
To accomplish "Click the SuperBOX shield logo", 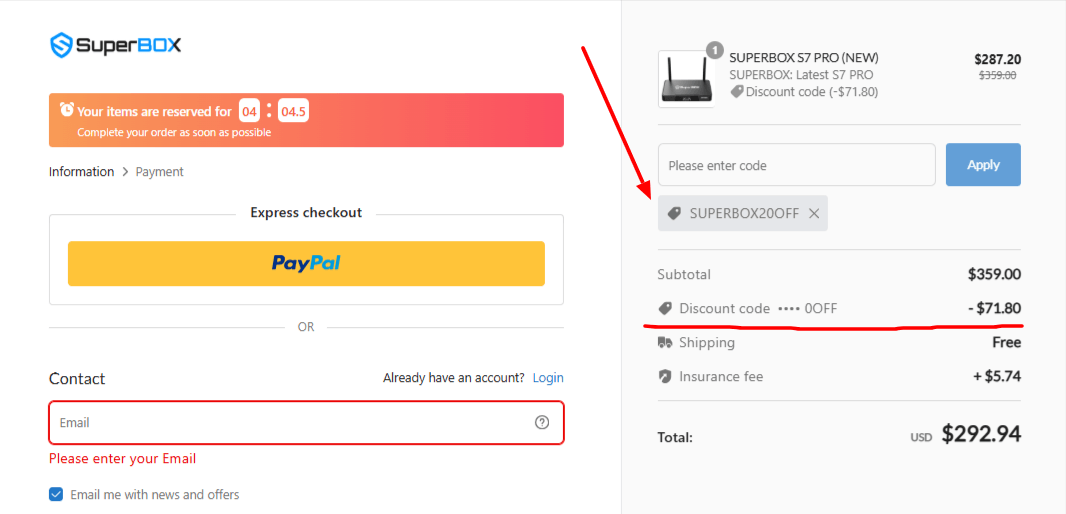I will click(62, 45).
